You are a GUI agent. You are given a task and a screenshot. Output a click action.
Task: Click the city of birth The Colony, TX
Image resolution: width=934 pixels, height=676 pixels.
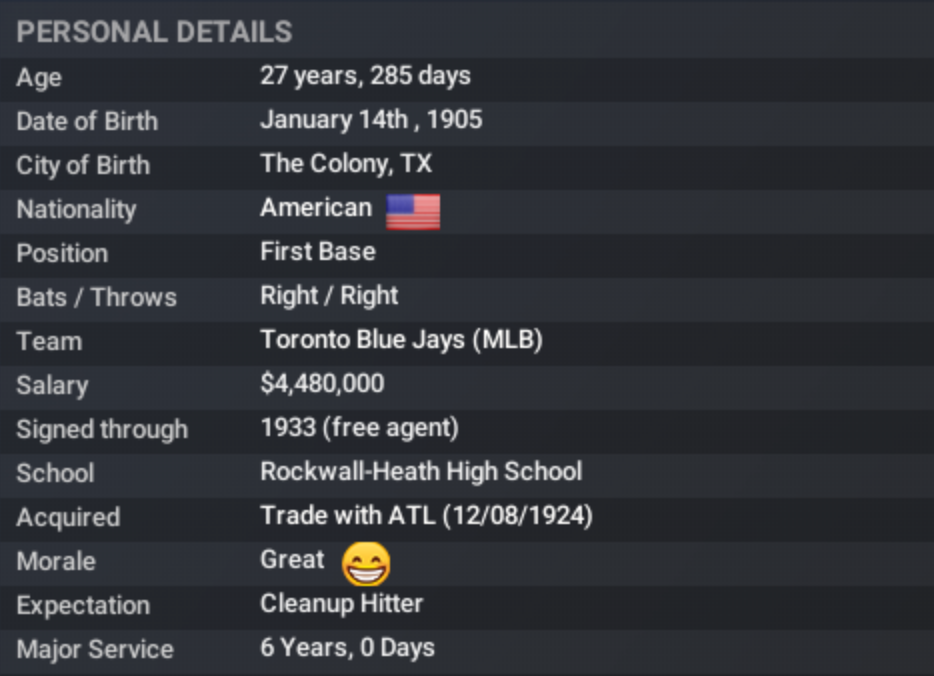pyautogui.click(x=346, y=164)
